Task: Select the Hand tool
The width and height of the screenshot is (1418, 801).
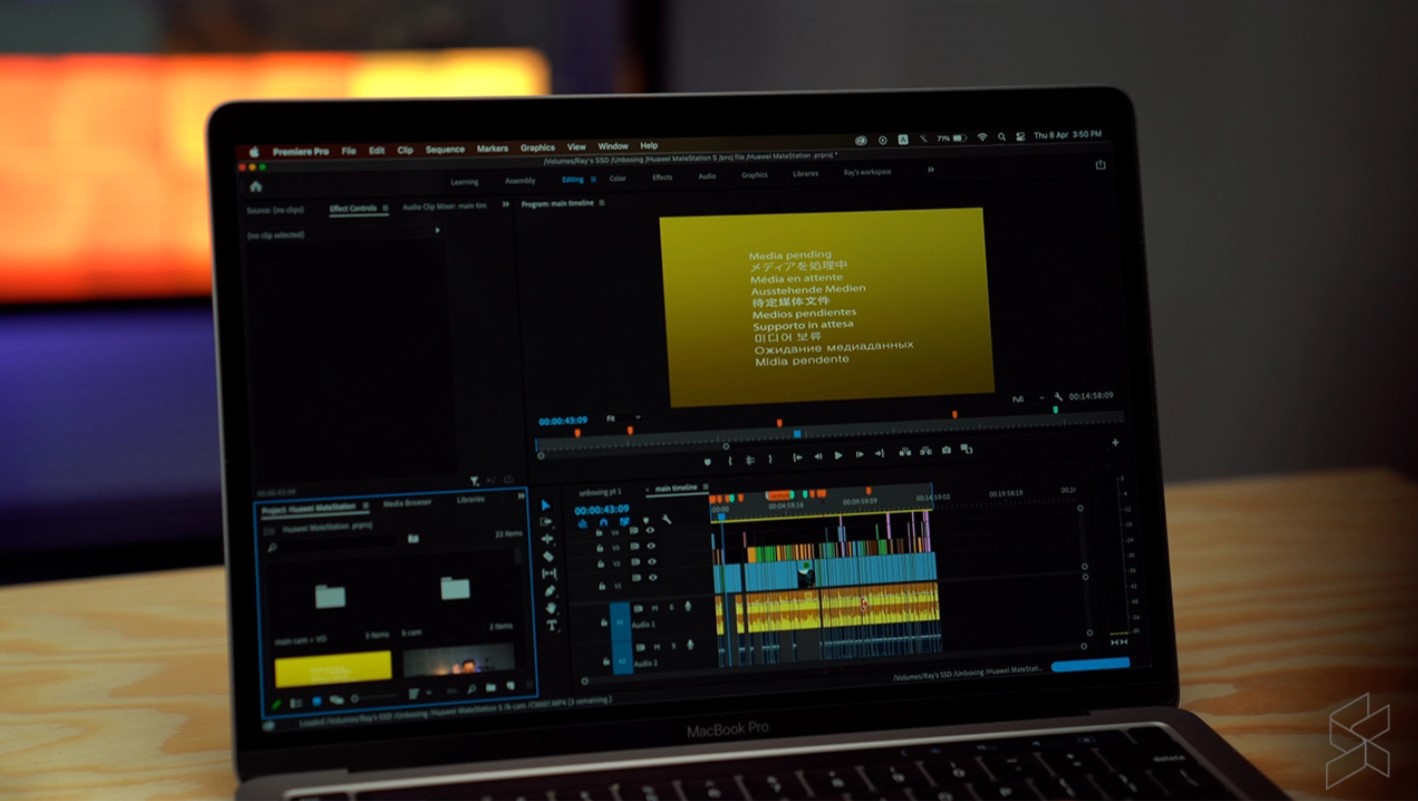Action: coord(550,608)
